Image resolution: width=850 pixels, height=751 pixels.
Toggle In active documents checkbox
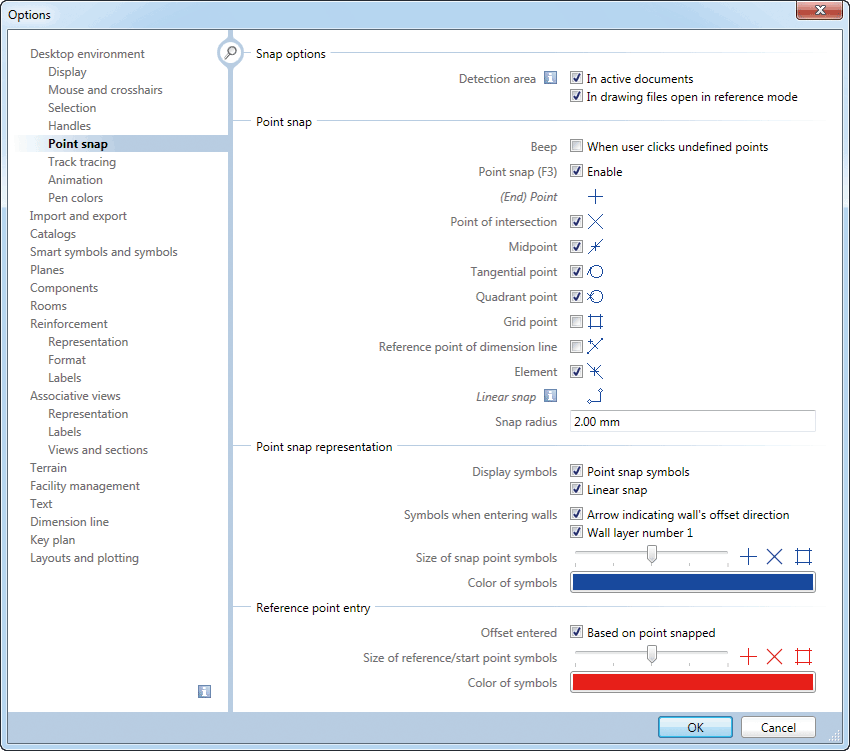point(576,78)
